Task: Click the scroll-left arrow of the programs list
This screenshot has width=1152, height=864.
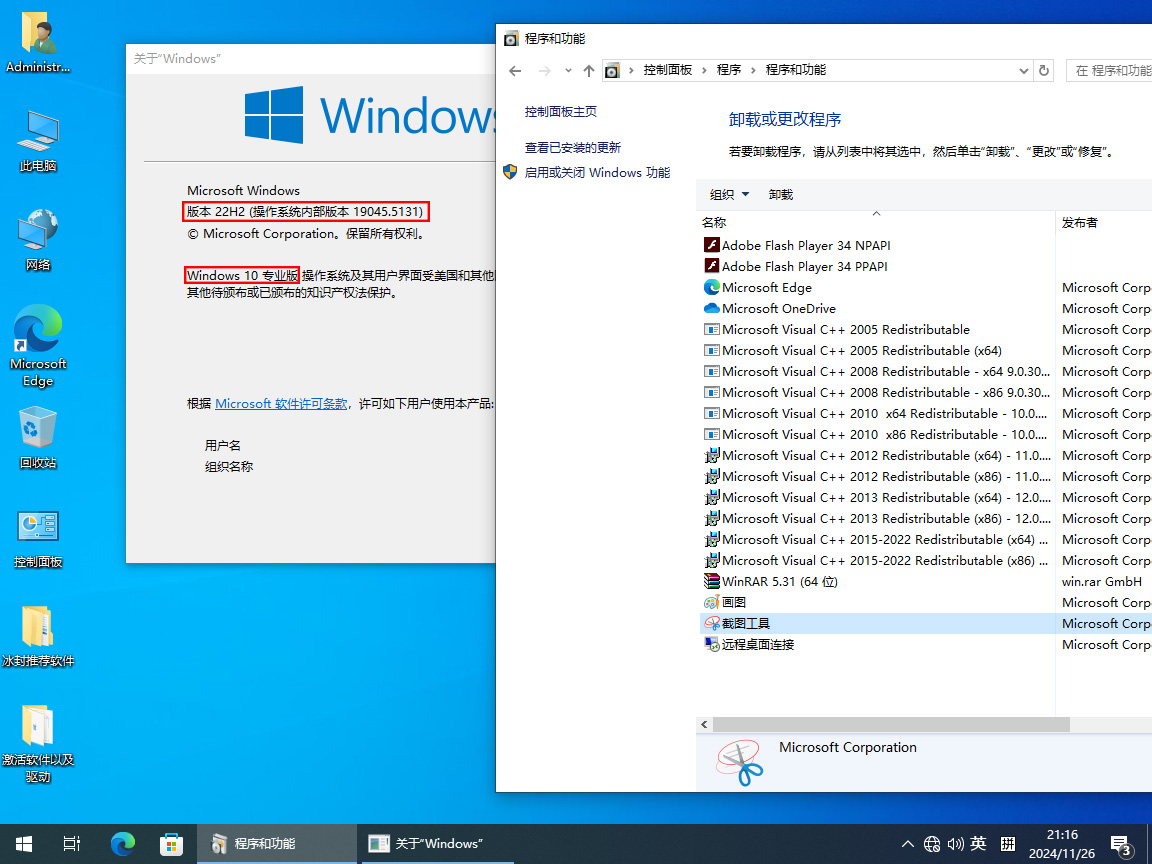Action: click(704, 724)
